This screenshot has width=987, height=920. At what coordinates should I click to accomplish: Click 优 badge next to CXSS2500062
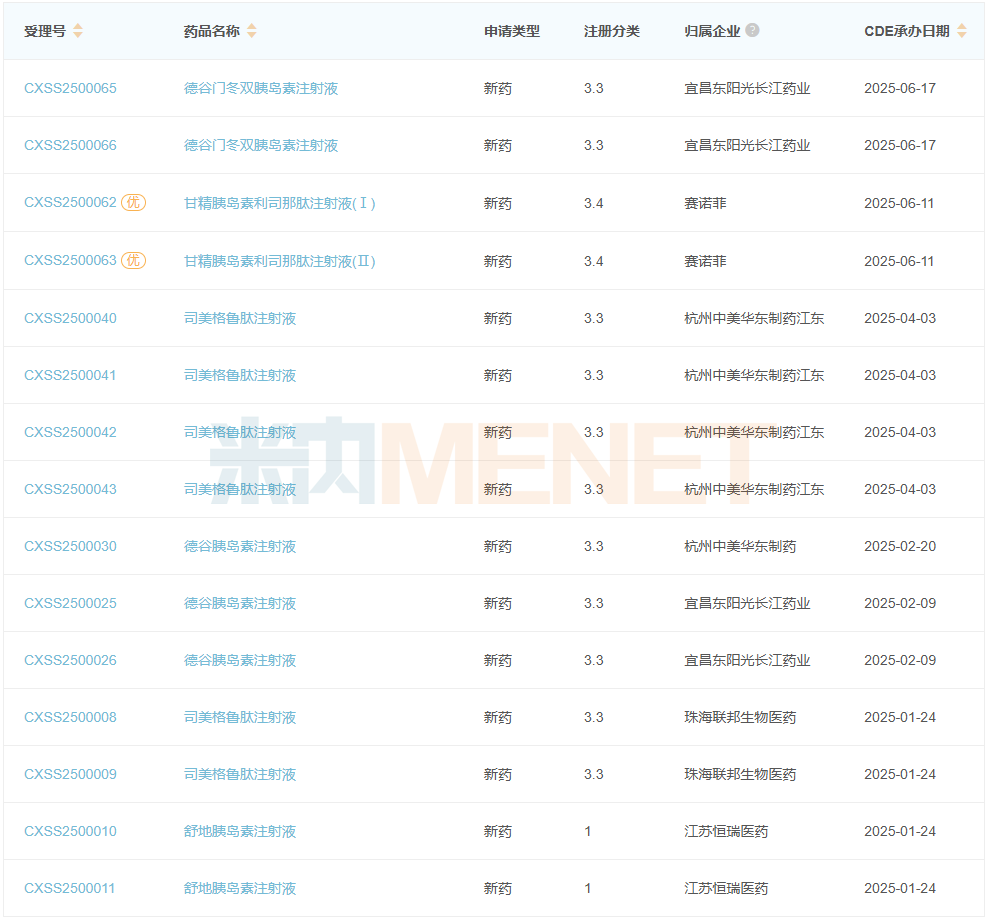coord(133,203)
